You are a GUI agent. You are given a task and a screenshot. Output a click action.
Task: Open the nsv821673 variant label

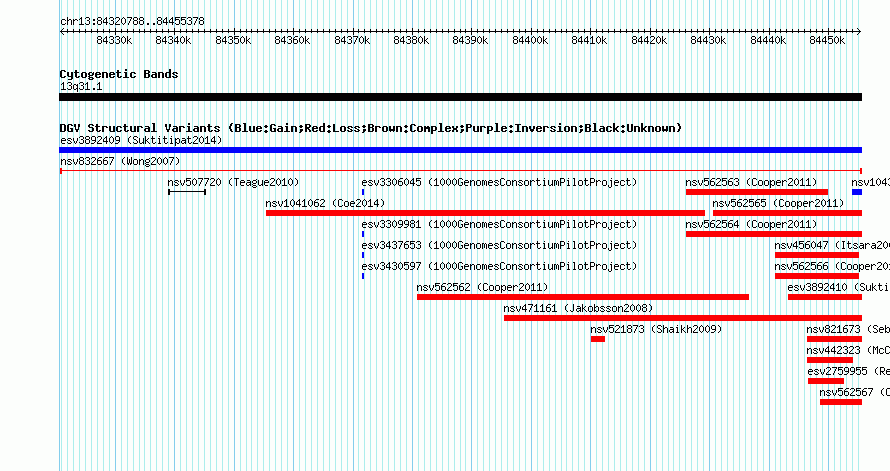click(848, 329)
